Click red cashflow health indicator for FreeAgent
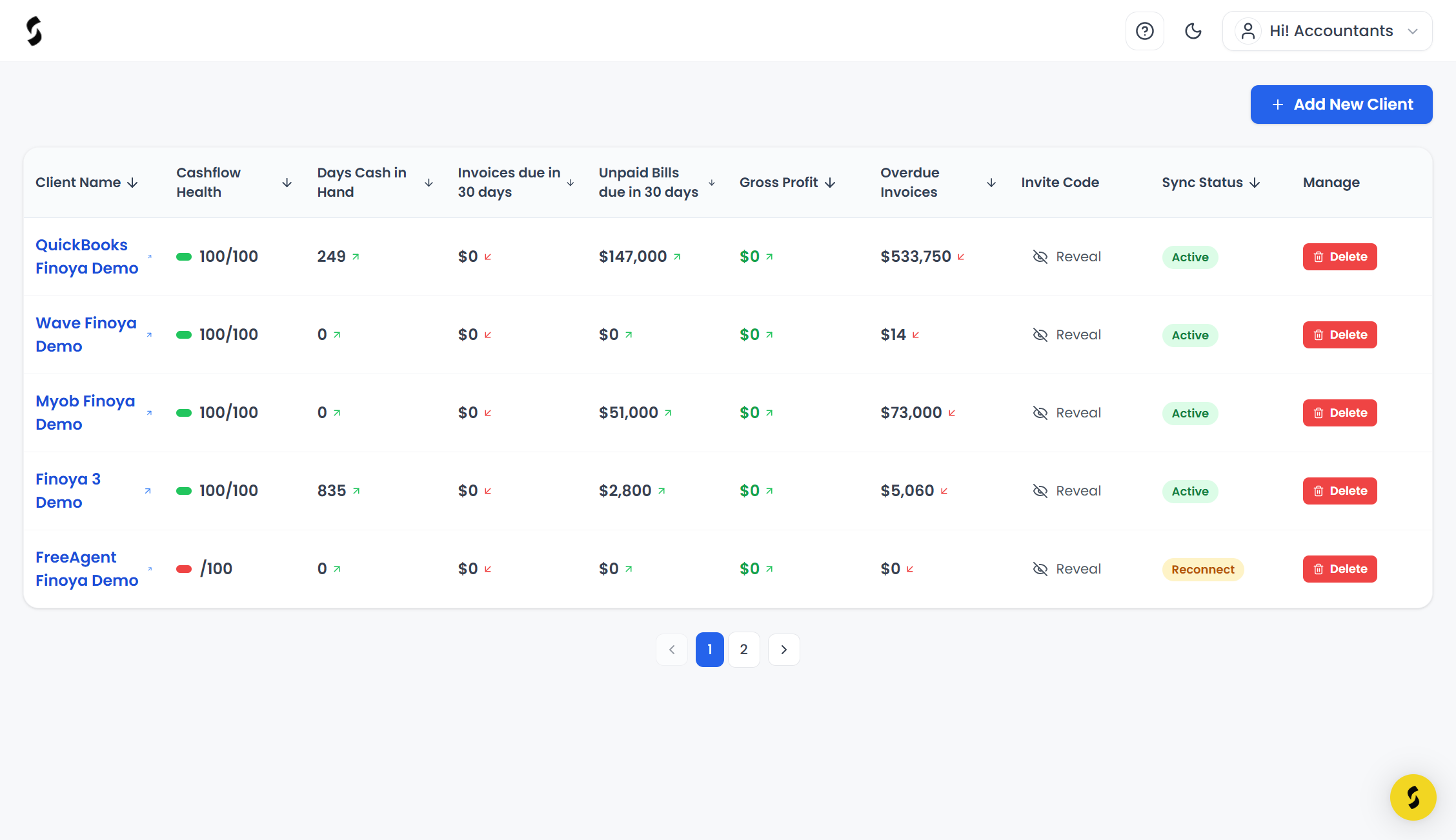The width and height of the screenshot is (1456, 840). 184,569
